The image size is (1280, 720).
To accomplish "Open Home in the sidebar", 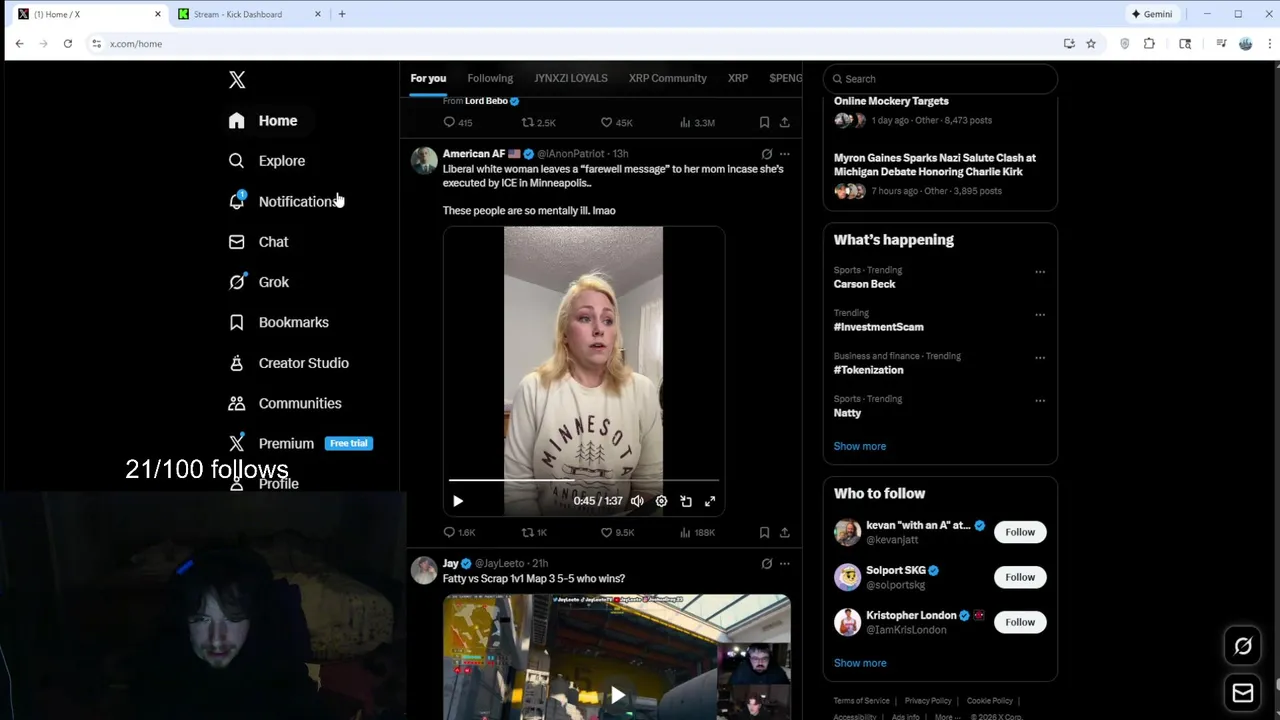I will coord(263,121).
